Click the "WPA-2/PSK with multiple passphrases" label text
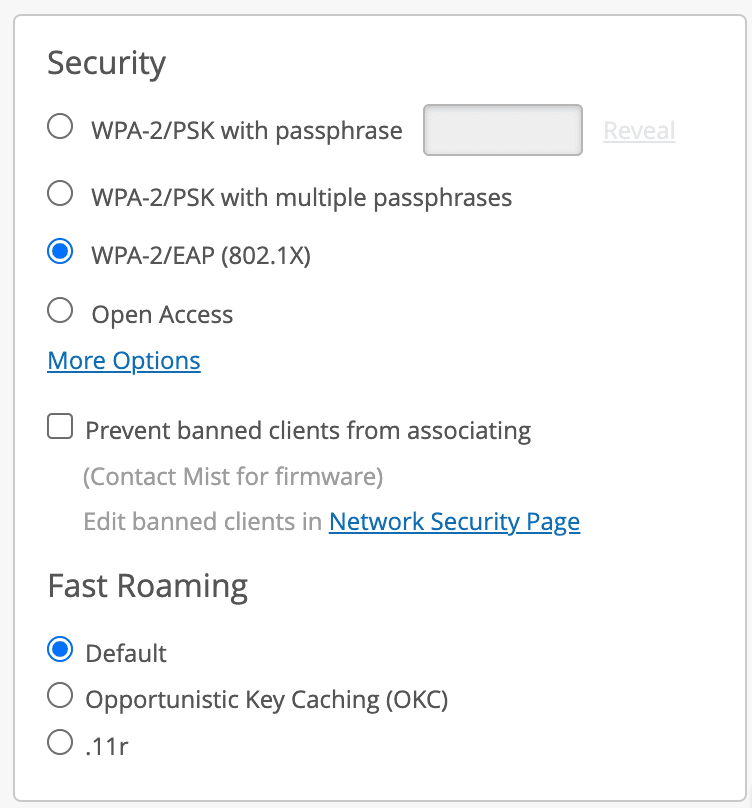Viewport: 752px width, 808px height. [x=301, y=197]
